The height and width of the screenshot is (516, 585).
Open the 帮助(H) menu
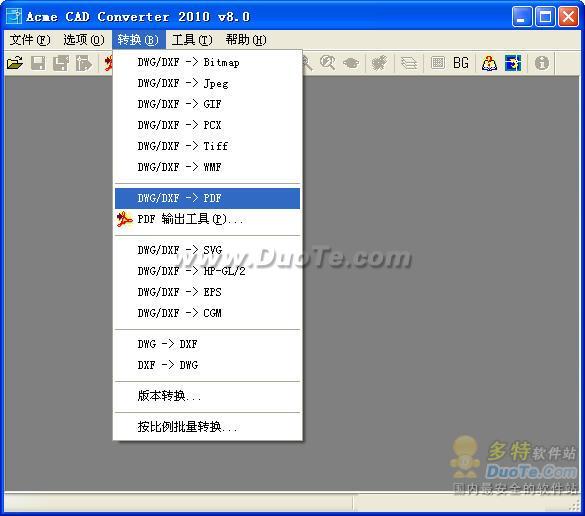click(246, 40)
